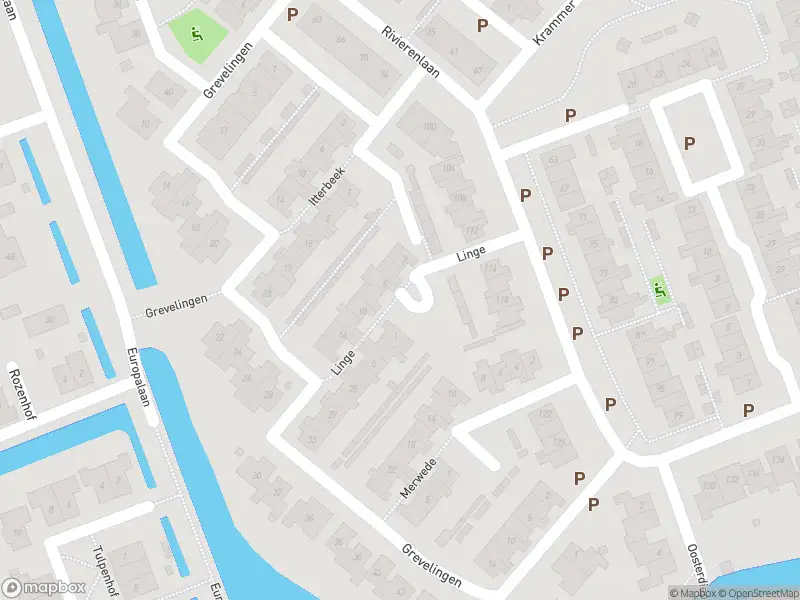800x600 pixels.
Task: Click the Tulpenhof street label
Action: 106,570
